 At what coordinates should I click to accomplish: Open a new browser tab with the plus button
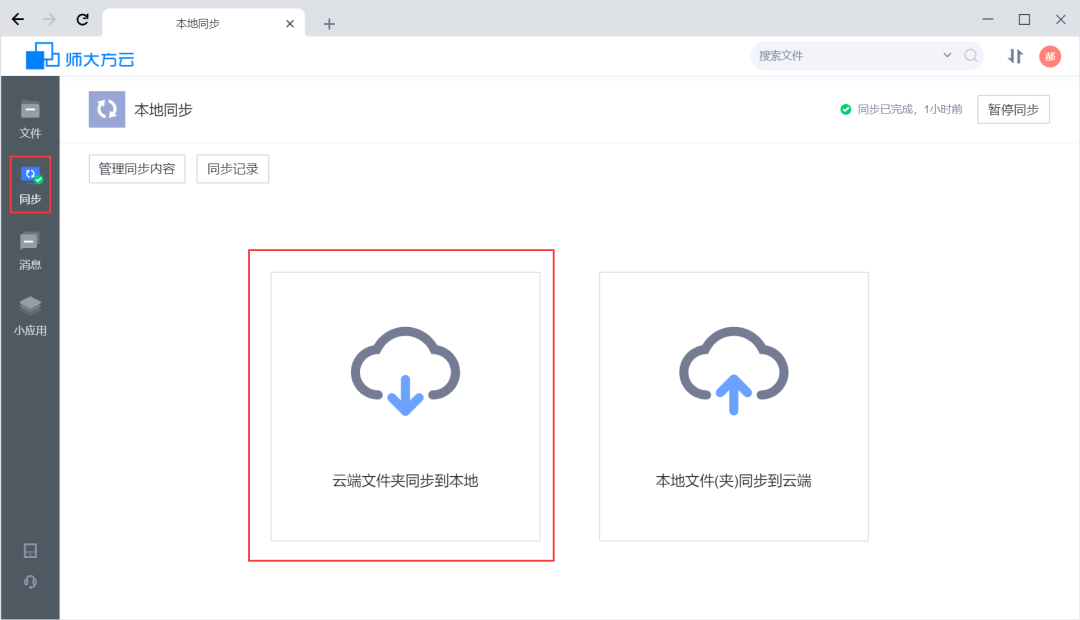coord(329,22)
